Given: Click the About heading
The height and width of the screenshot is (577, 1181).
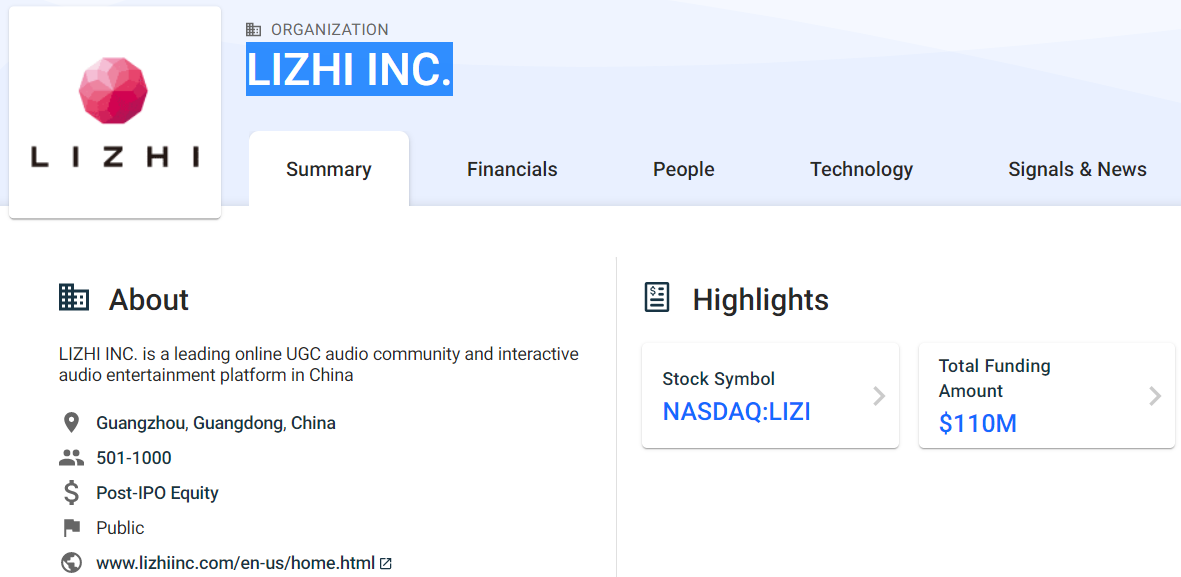Looking at the screenshot, I should 148,300.
